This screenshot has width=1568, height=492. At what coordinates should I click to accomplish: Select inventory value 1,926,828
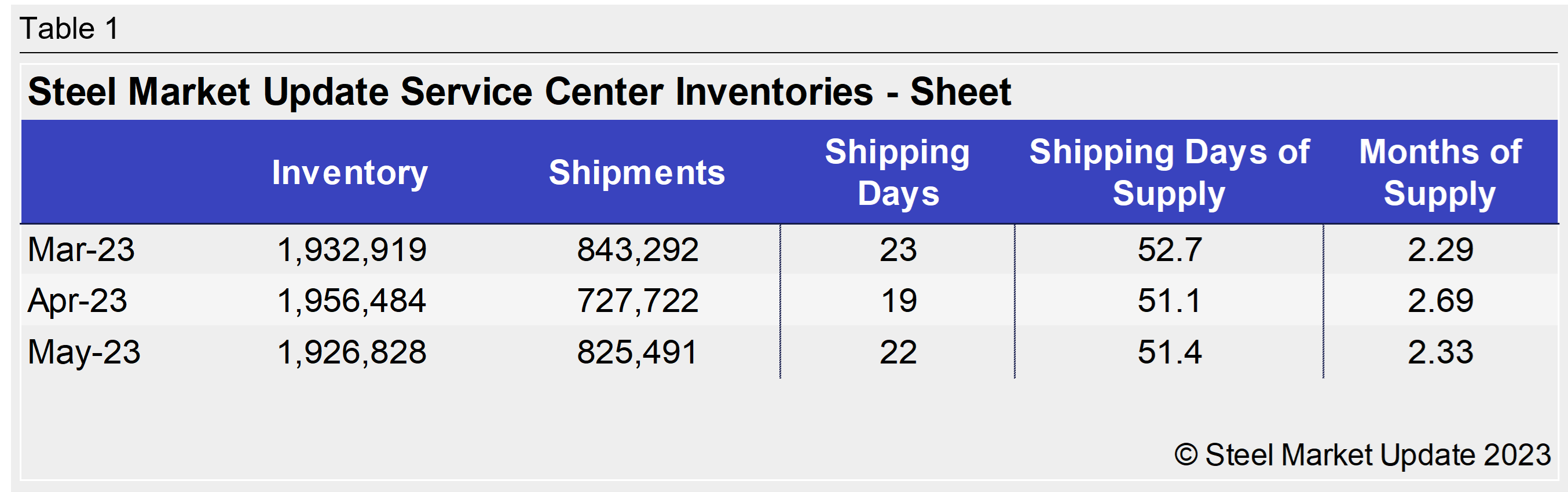point(352,352)
